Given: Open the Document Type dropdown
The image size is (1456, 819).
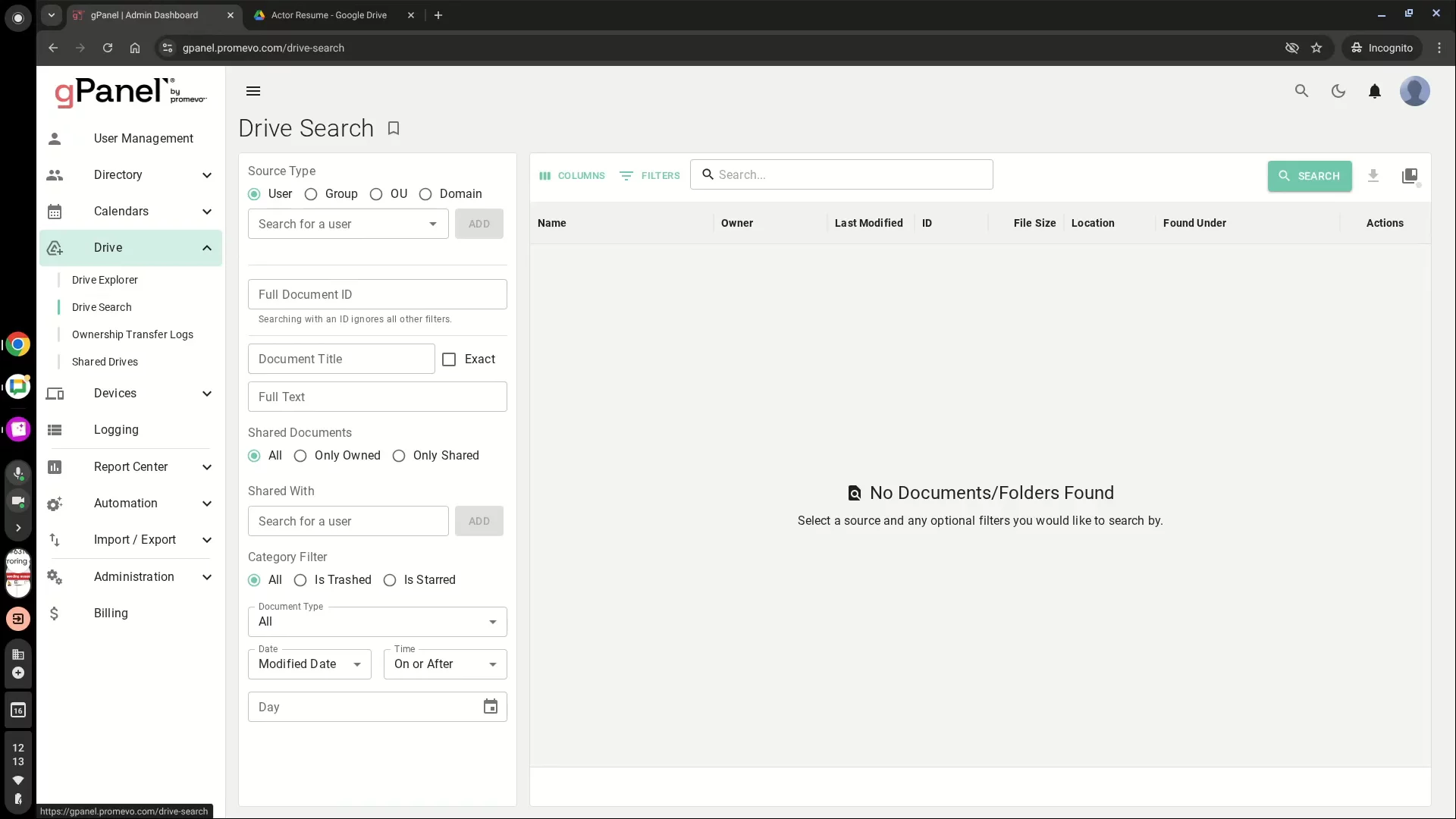Looking at the screenshot, I should tap(377, 622).
